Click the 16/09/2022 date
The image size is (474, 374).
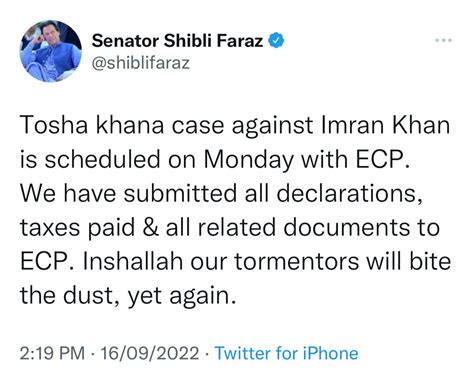pos(149,353)
